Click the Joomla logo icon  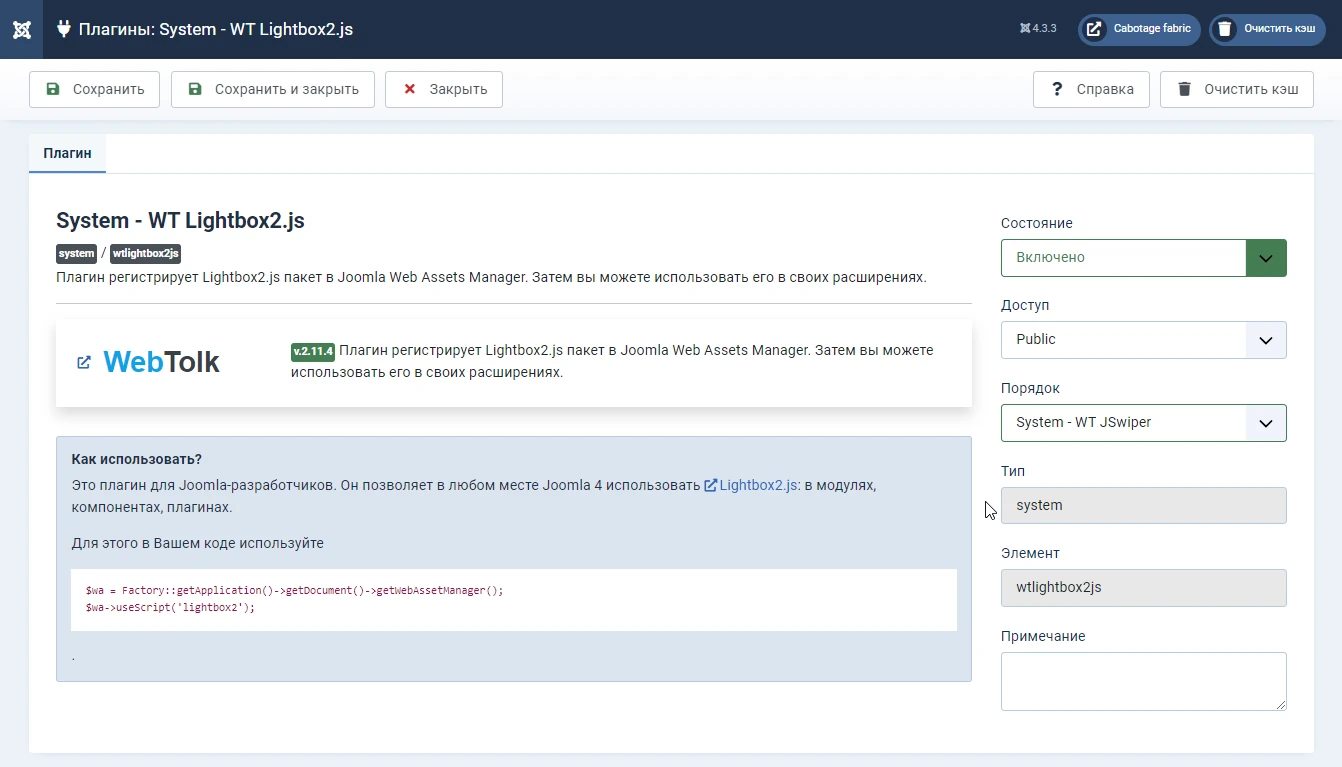tap(21, 29)
